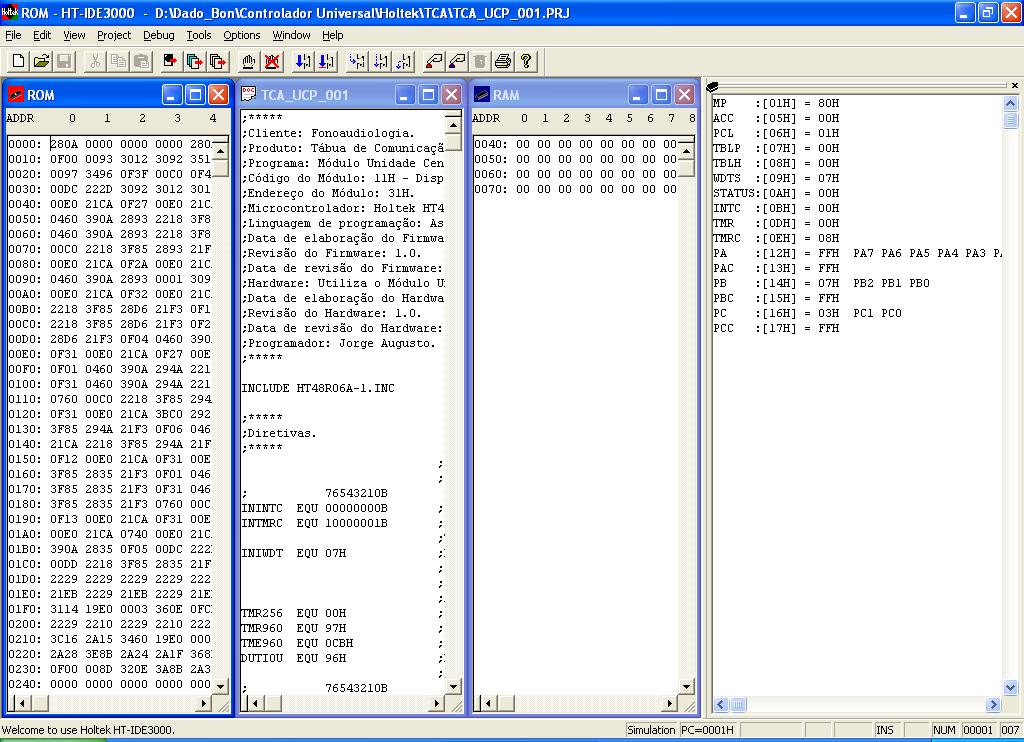Minimize the RAM child window
1024x742 pixels.
[x=638, y=95]
